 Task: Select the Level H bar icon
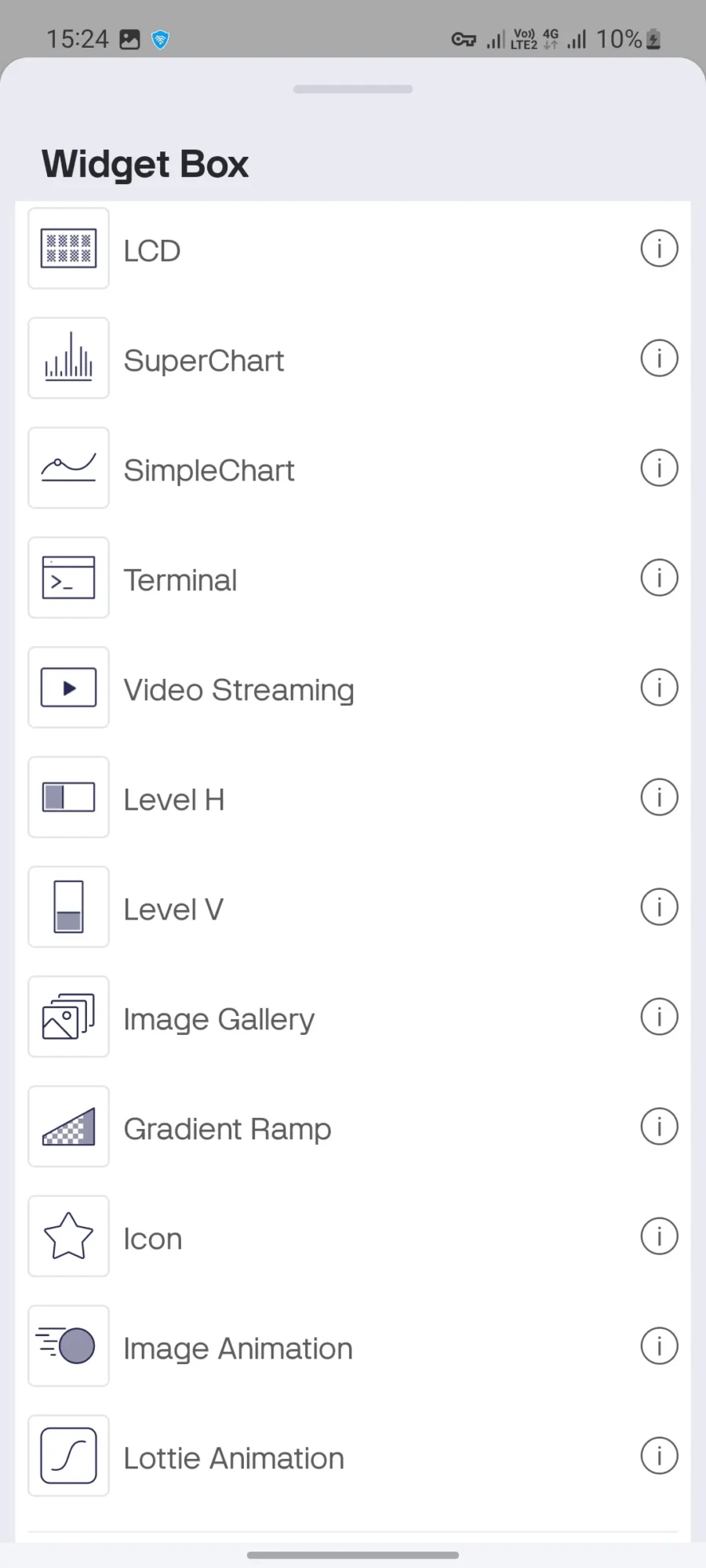pyautogui.click(x=68, y=797)
